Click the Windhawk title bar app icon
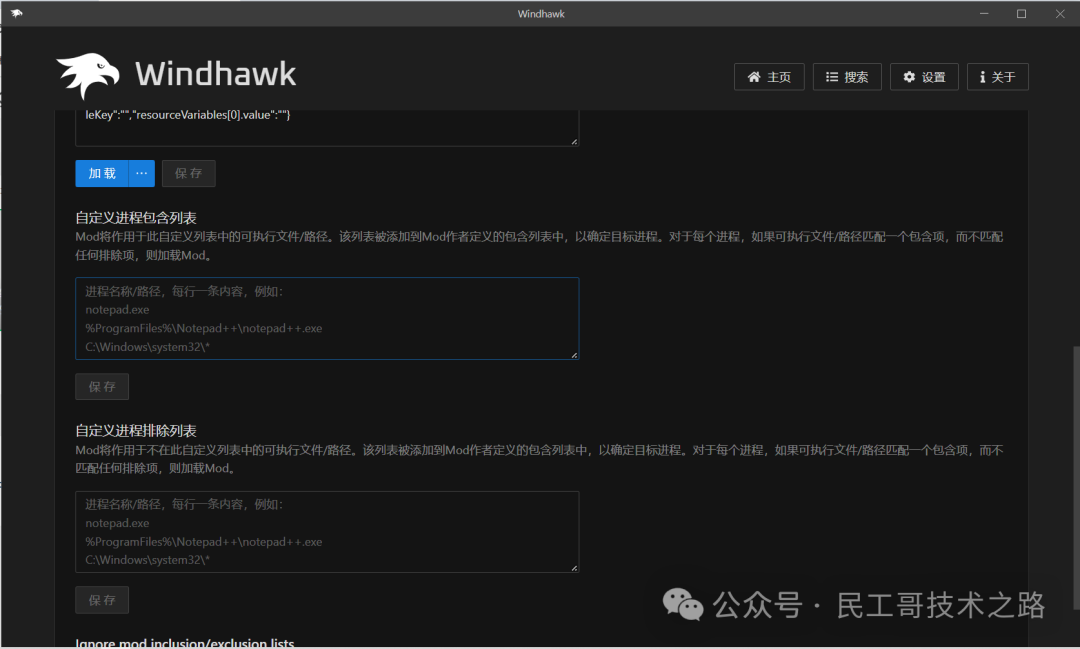Image resolution: width=1080 pixels, height=649 pixels. (x=17, y=13)
